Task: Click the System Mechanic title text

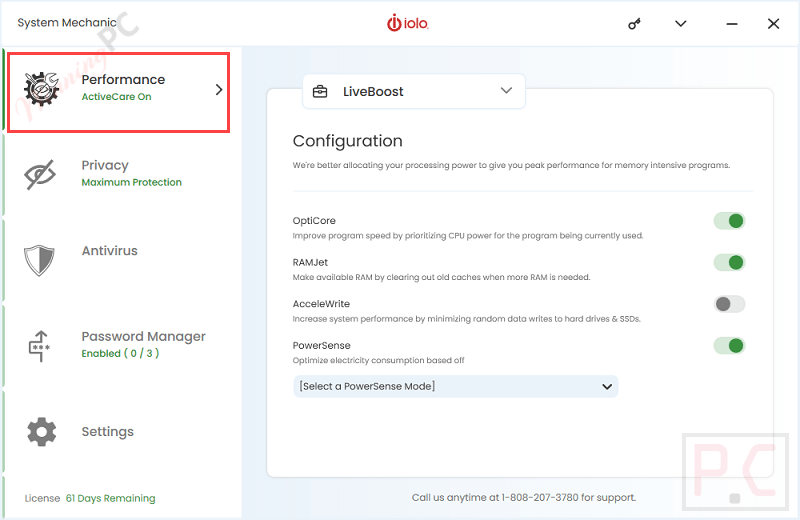Action: point(67,22)
